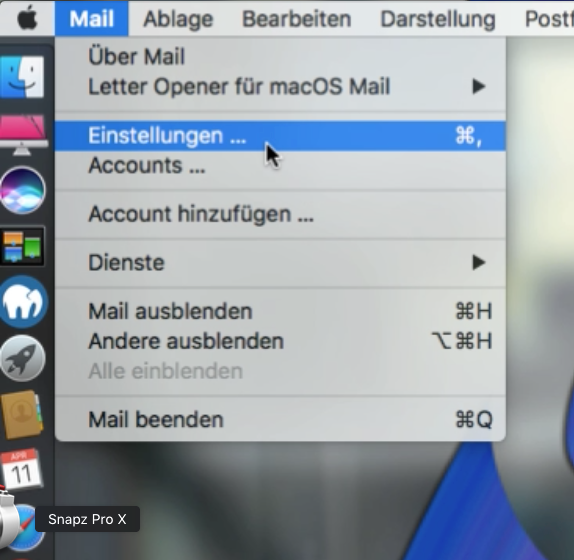This screenshot has height=560, width=574.
Task: Open Contacts address book in Dock
Action: pos(22,414)
